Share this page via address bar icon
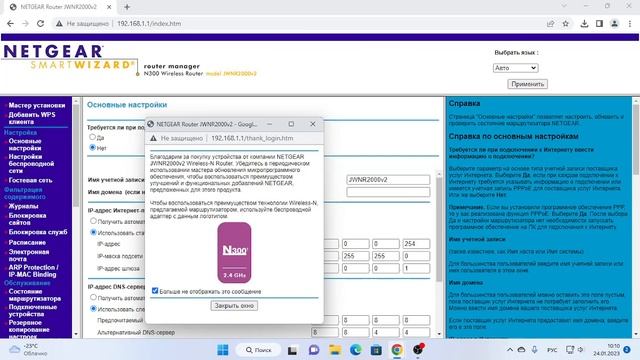 (550, 24)
